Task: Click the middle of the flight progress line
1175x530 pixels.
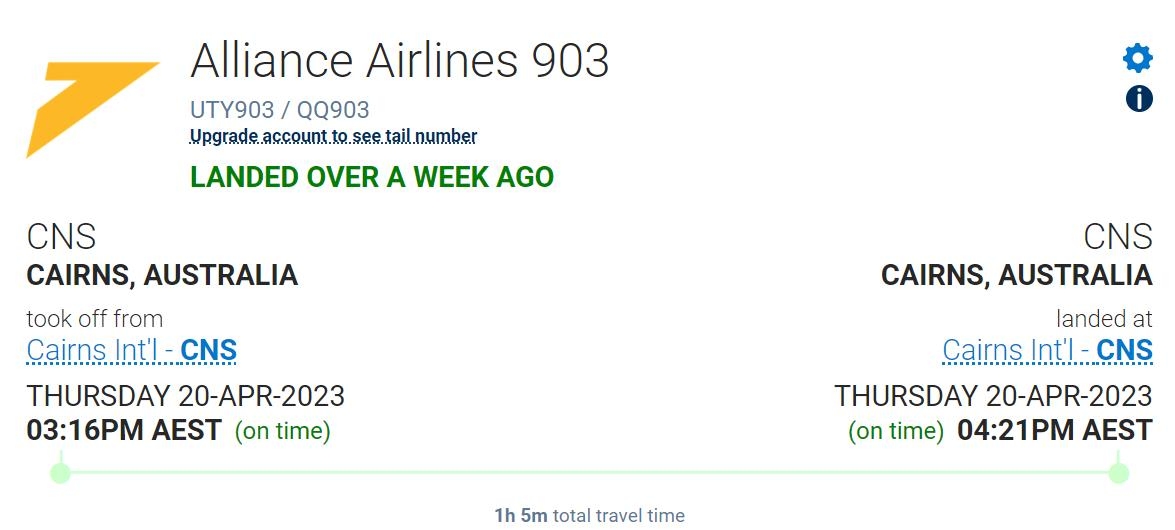Action: coord(589,472)
